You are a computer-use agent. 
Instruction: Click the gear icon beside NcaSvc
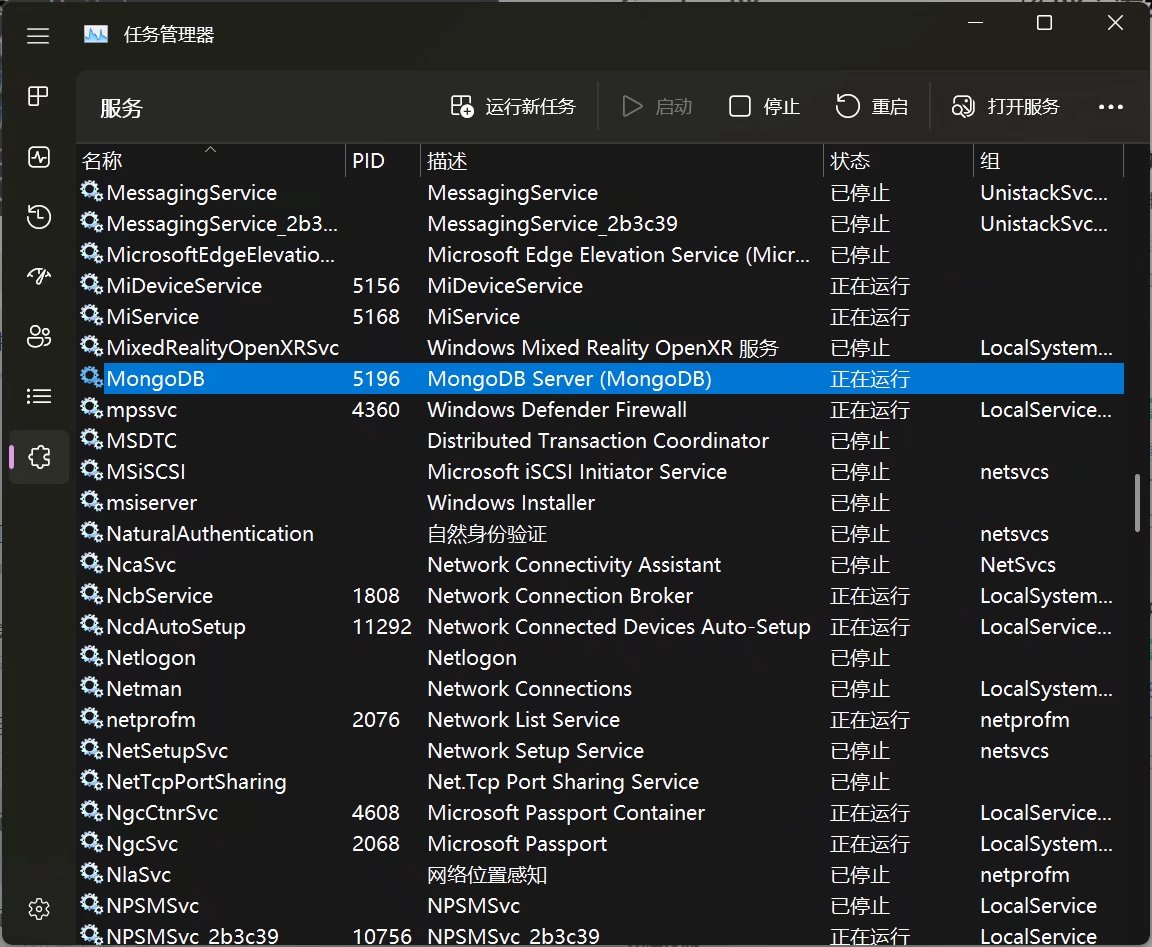click(91, 563)
